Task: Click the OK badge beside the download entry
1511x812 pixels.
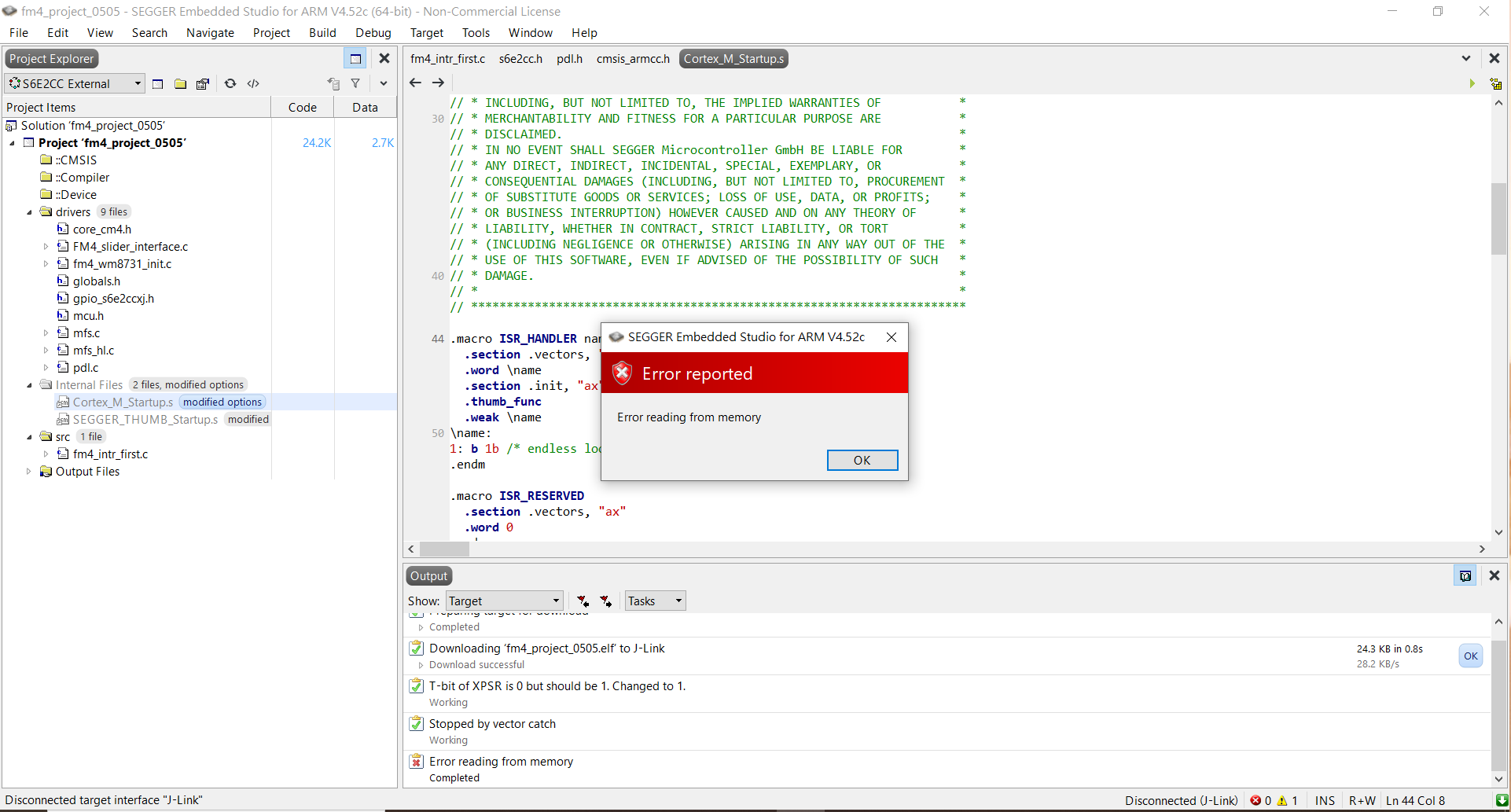Action: pyautogui.click(x=1470, y=656)
